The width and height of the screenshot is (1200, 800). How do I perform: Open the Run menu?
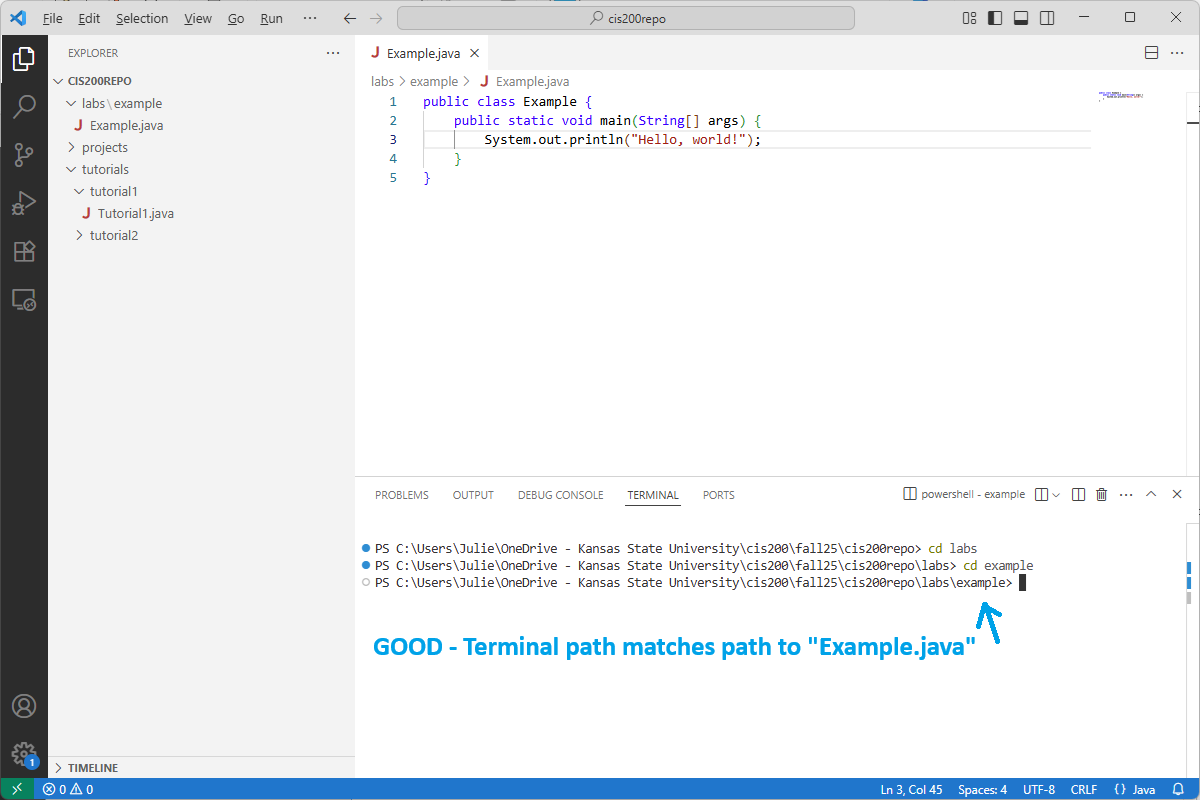pyautogui.click(x=271, y=18)
